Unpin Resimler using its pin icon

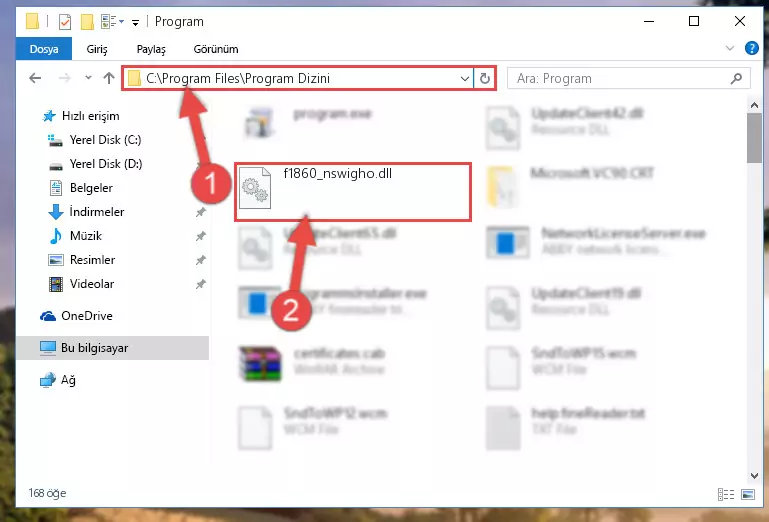point(201,260)
